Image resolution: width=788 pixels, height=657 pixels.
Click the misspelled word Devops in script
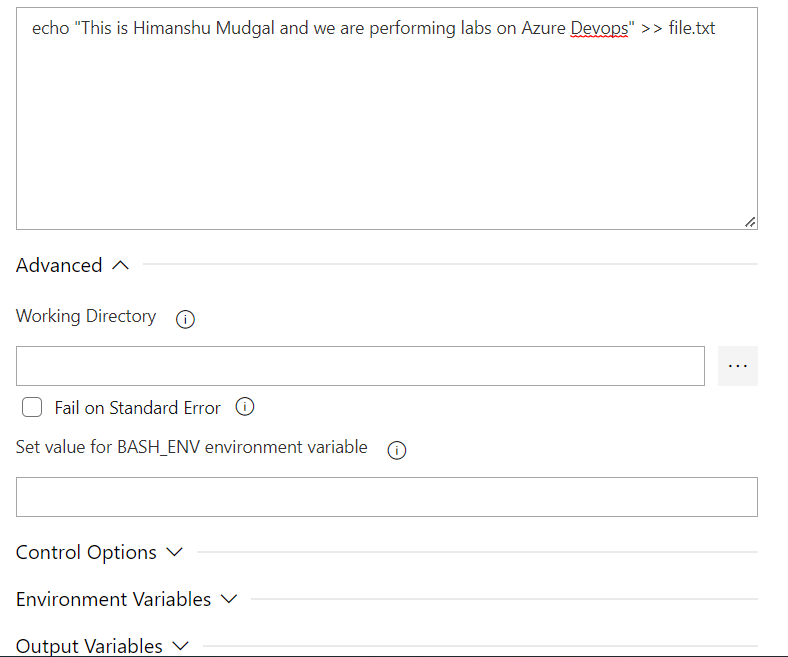point(599,29)
